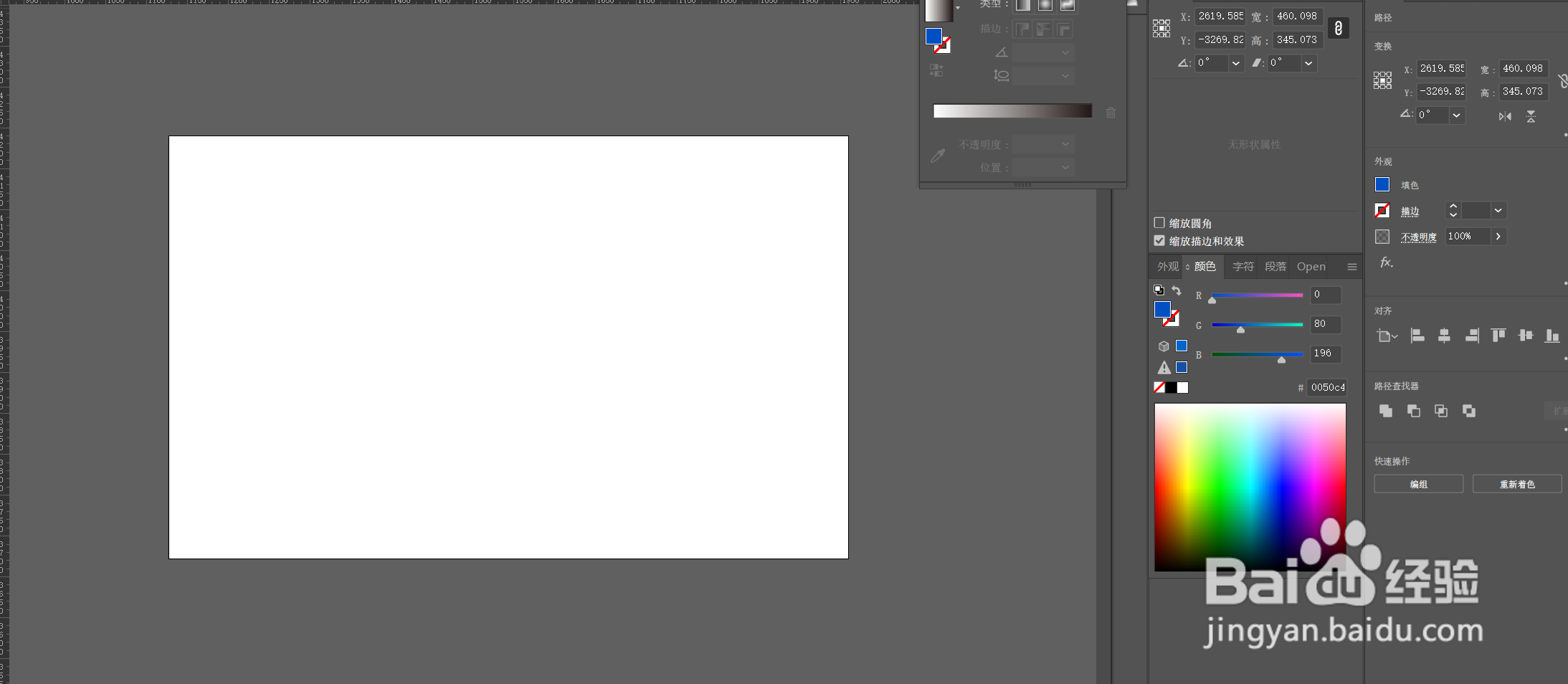Viewport: 1568px width, 684px height.
Task: Click the out-of-gamut warning triangle icon
Action: tap(1164, 368)
